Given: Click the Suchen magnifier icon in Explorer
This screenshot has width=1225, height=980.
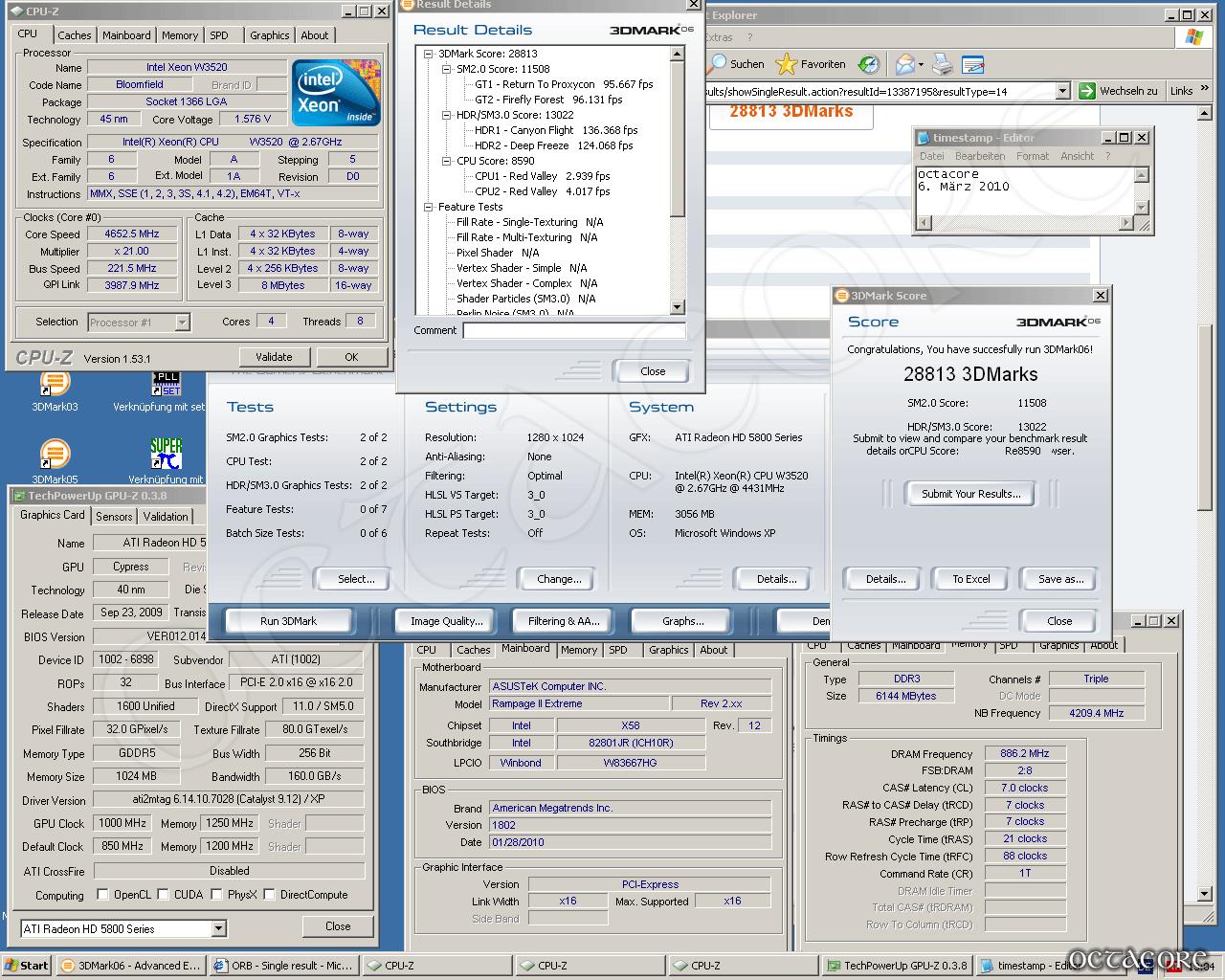Looking at the screenshot, I should pyautogui.click(x=717, y=64).
